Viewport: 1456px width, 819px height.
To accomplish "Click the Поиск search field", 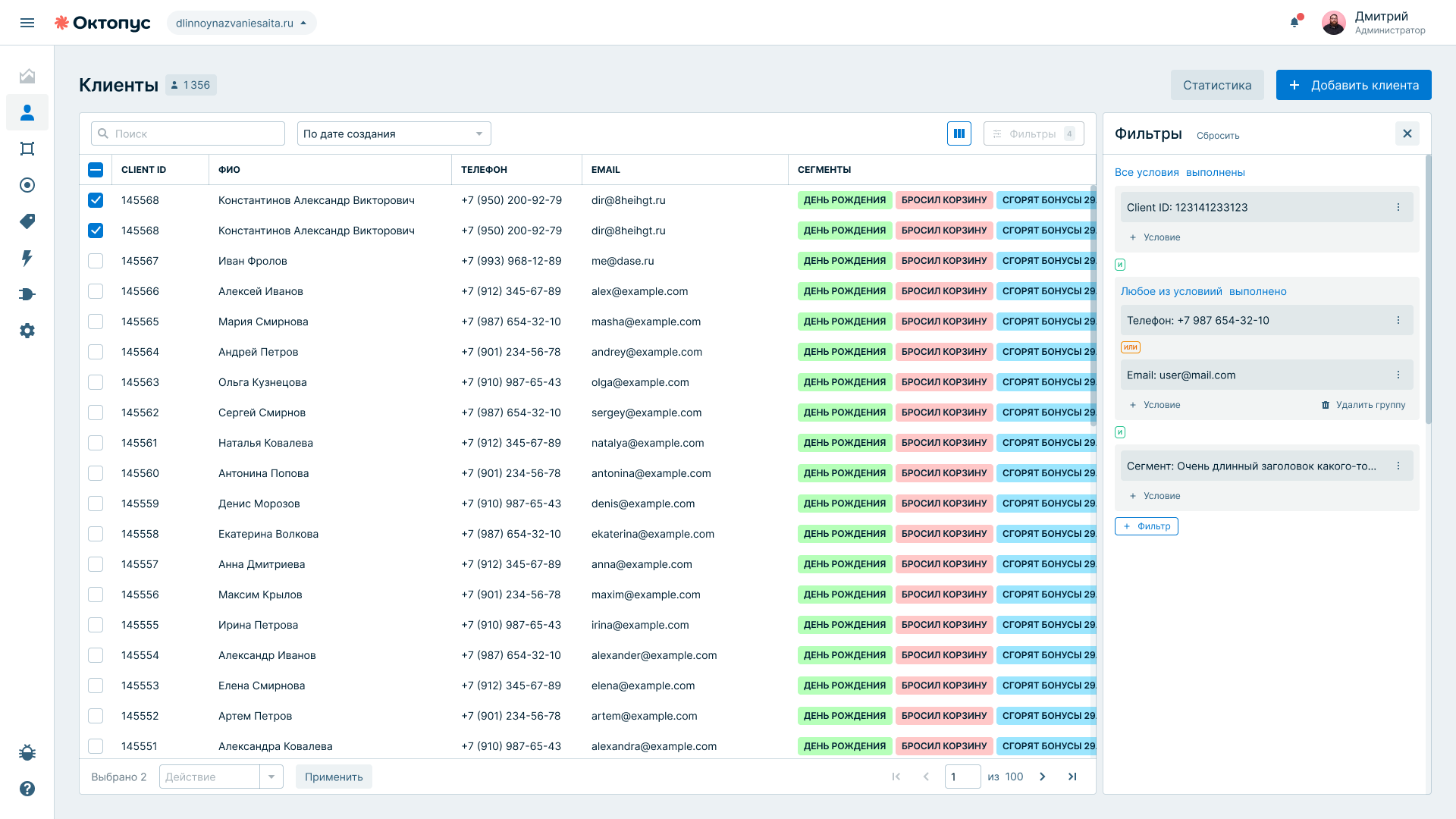I will (x=188, y=133).
